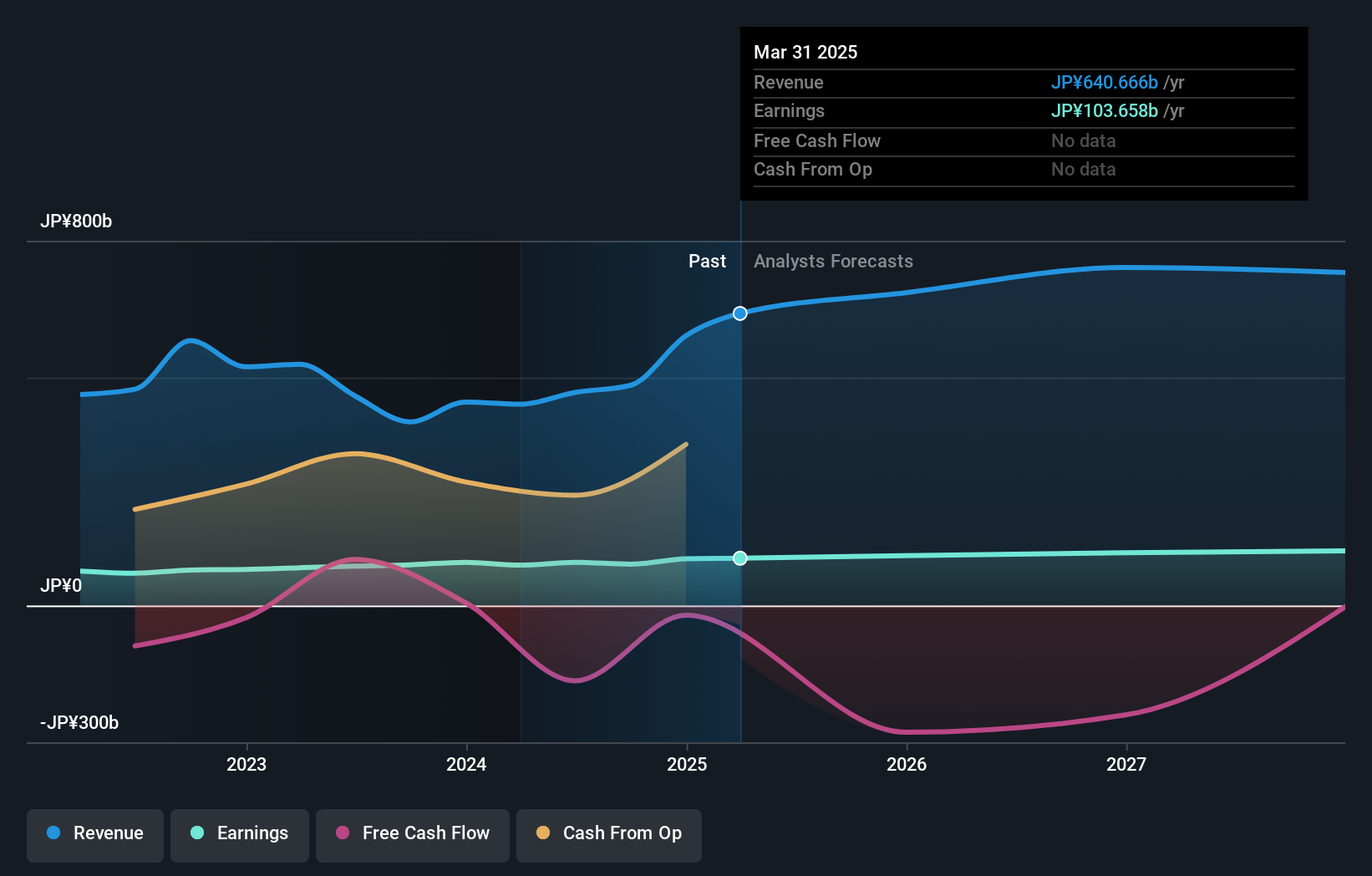Click the JP¥640.666b revenue value
Screen dimensions: 1372x876
[1105, 82]
